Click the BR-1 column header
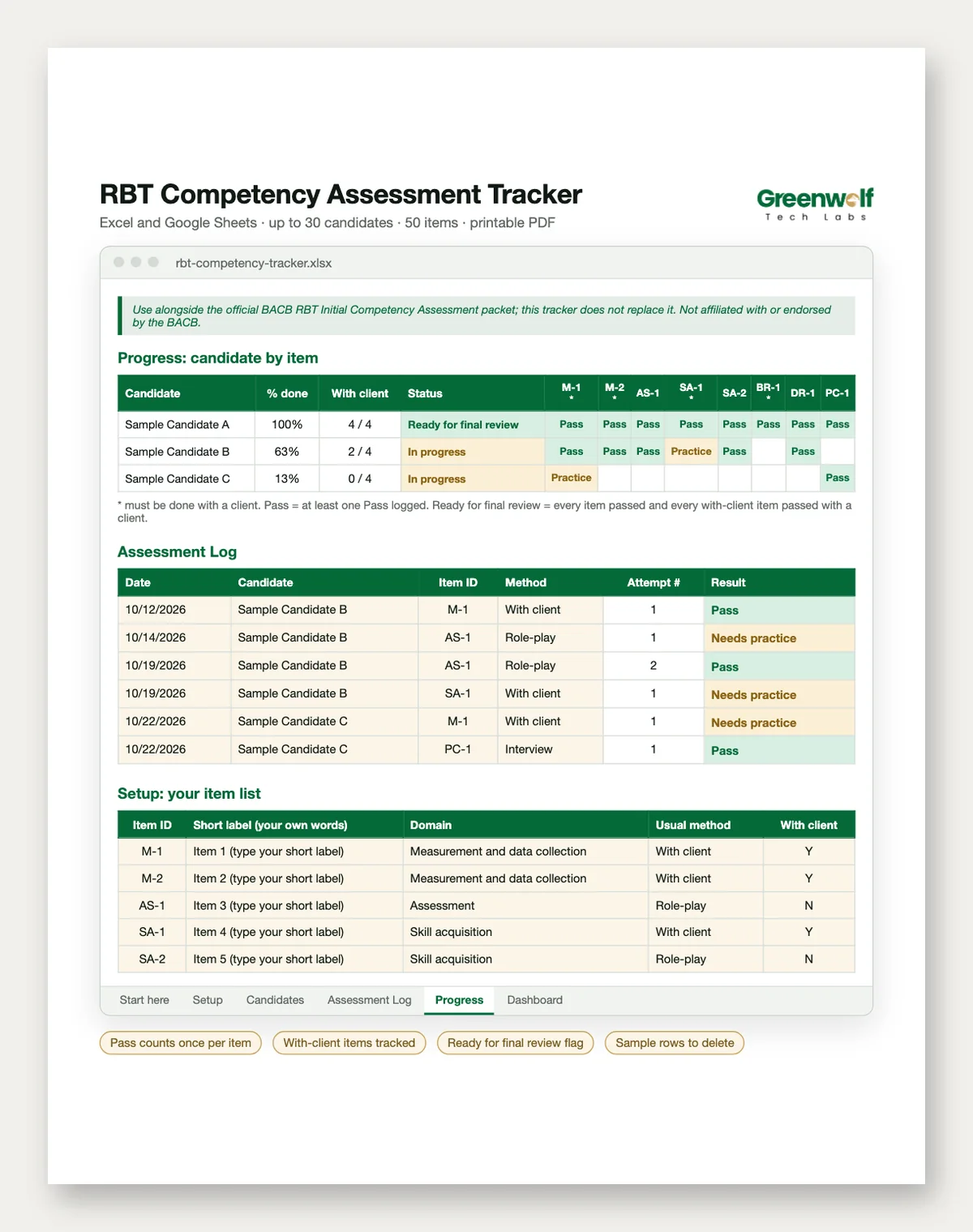Image resolution: width=973 pixels, height=1232 pixels. coord(768,393)
